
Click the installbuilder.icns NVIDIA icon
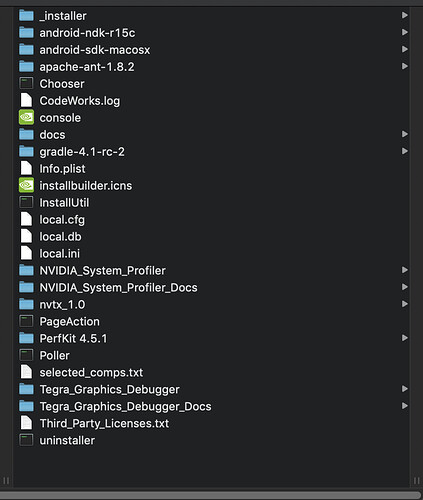(x=26, y=185)
